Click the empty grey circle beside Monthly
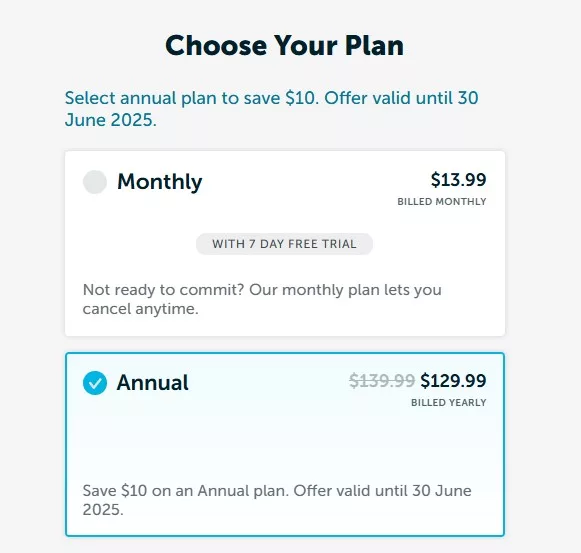Viewport: 581px width, 553px height. click(95, 182)
